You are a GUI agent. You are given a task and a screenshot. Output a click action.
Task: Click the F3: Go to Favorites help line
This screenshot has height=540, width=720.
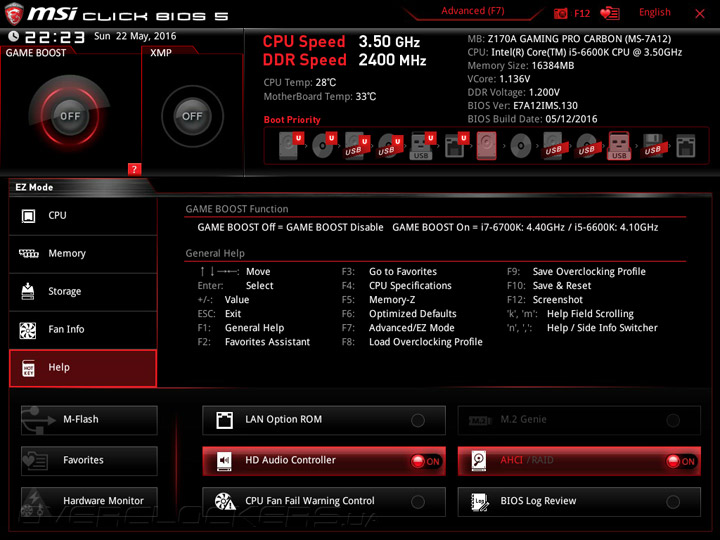pyautogui.click(x=389, y=272)
